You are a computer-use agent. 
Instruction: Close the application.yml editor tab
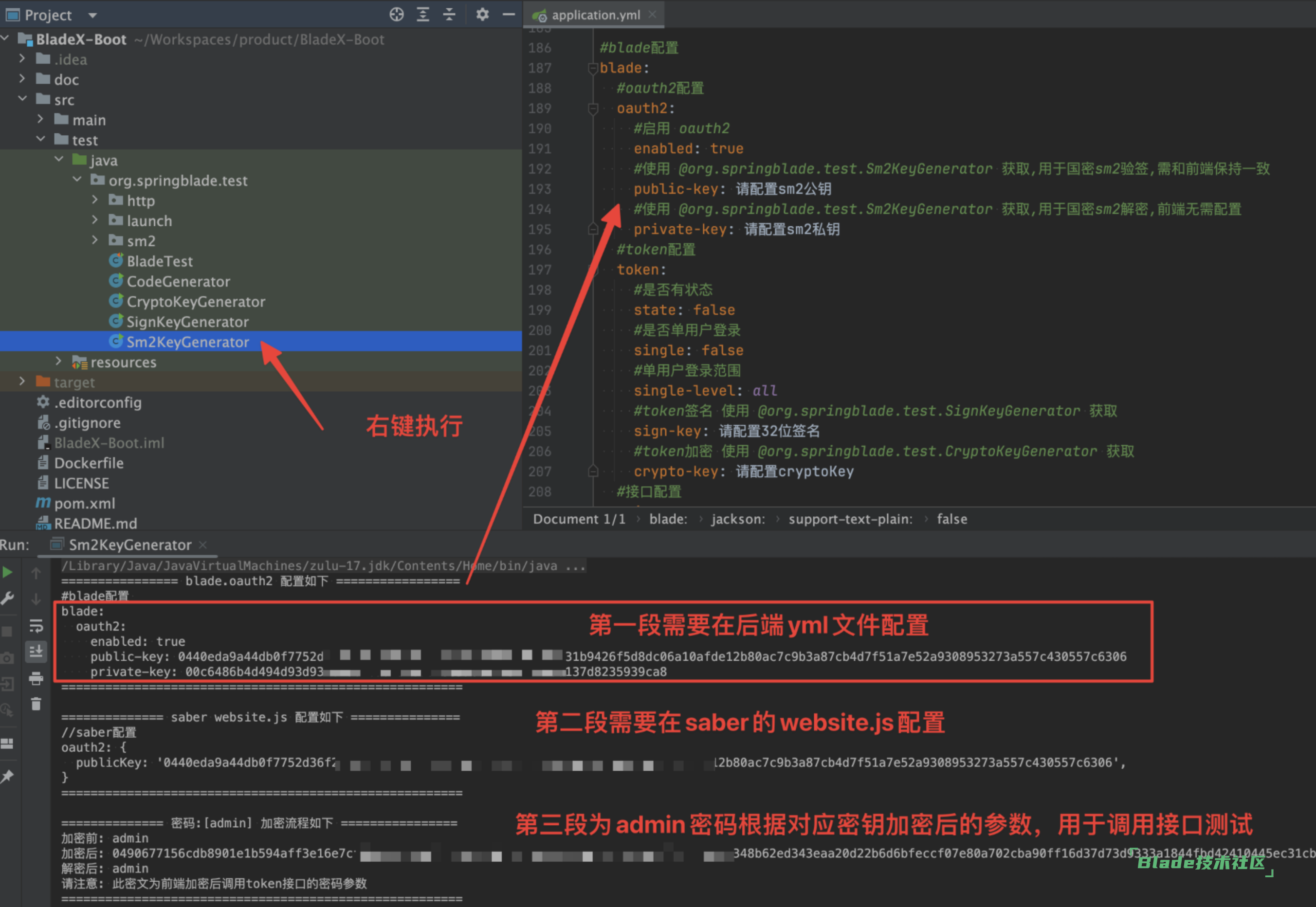coord(653,14)
